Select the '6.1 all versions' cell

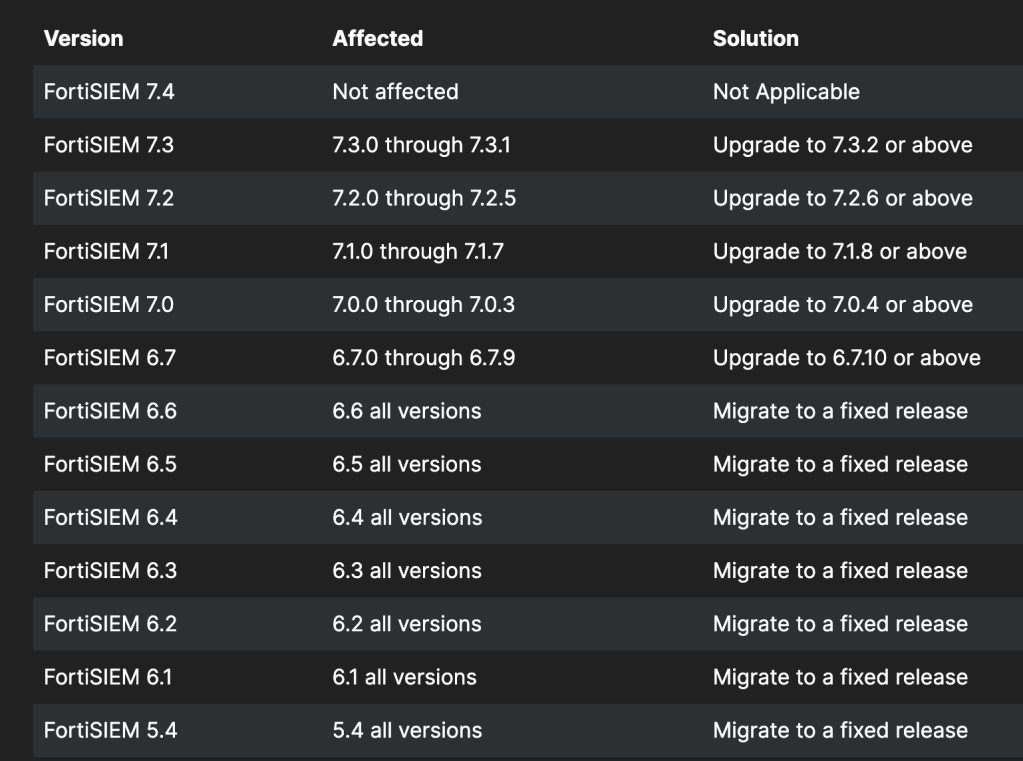[x=404, y=677]
